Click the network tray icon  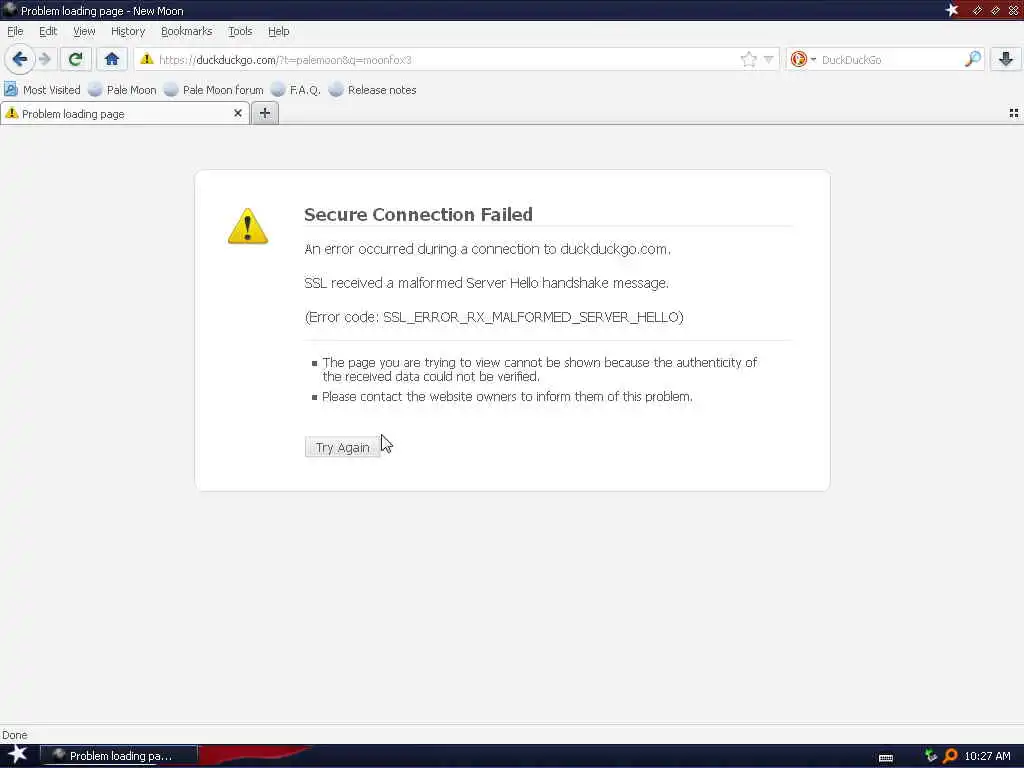(931, 756)
